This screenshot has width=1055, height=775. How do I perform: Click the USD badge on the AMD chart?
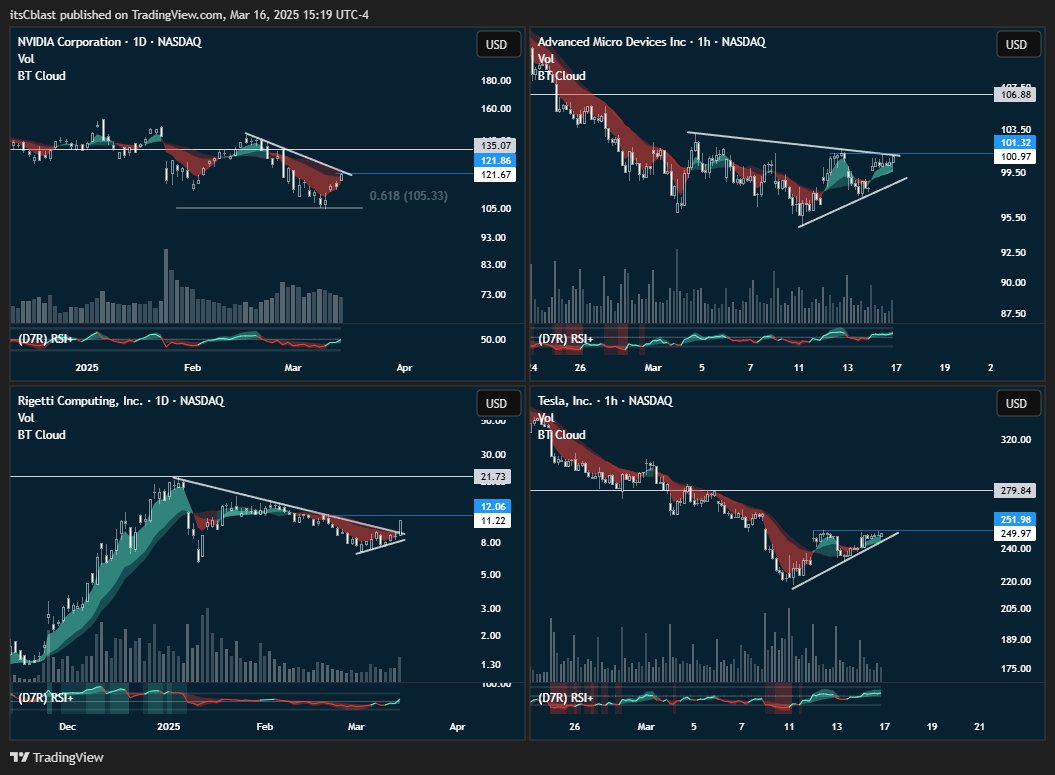[x=1017, y=44]
